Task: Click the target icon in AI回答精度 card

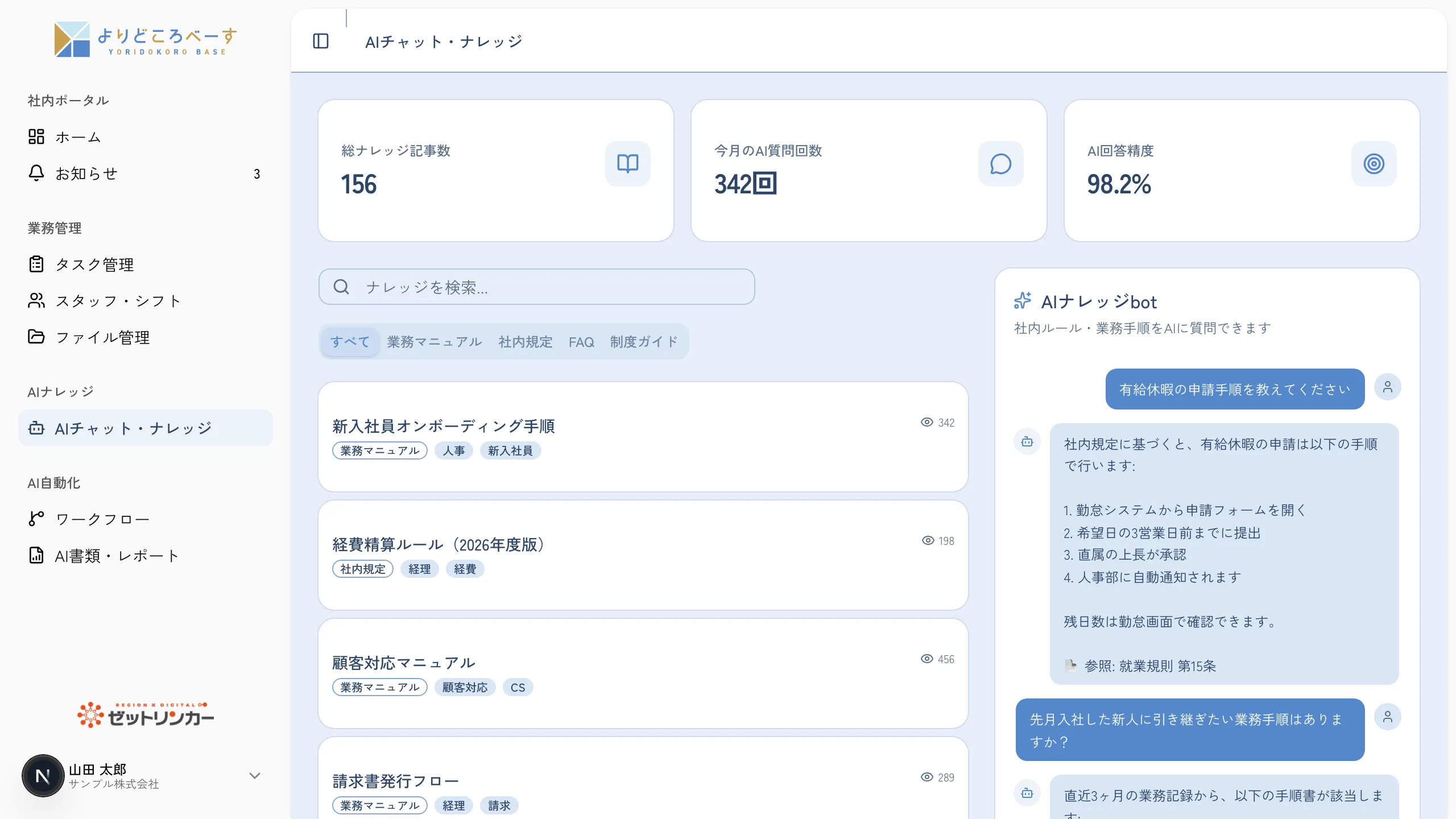Action: [x=1374, y=164]
